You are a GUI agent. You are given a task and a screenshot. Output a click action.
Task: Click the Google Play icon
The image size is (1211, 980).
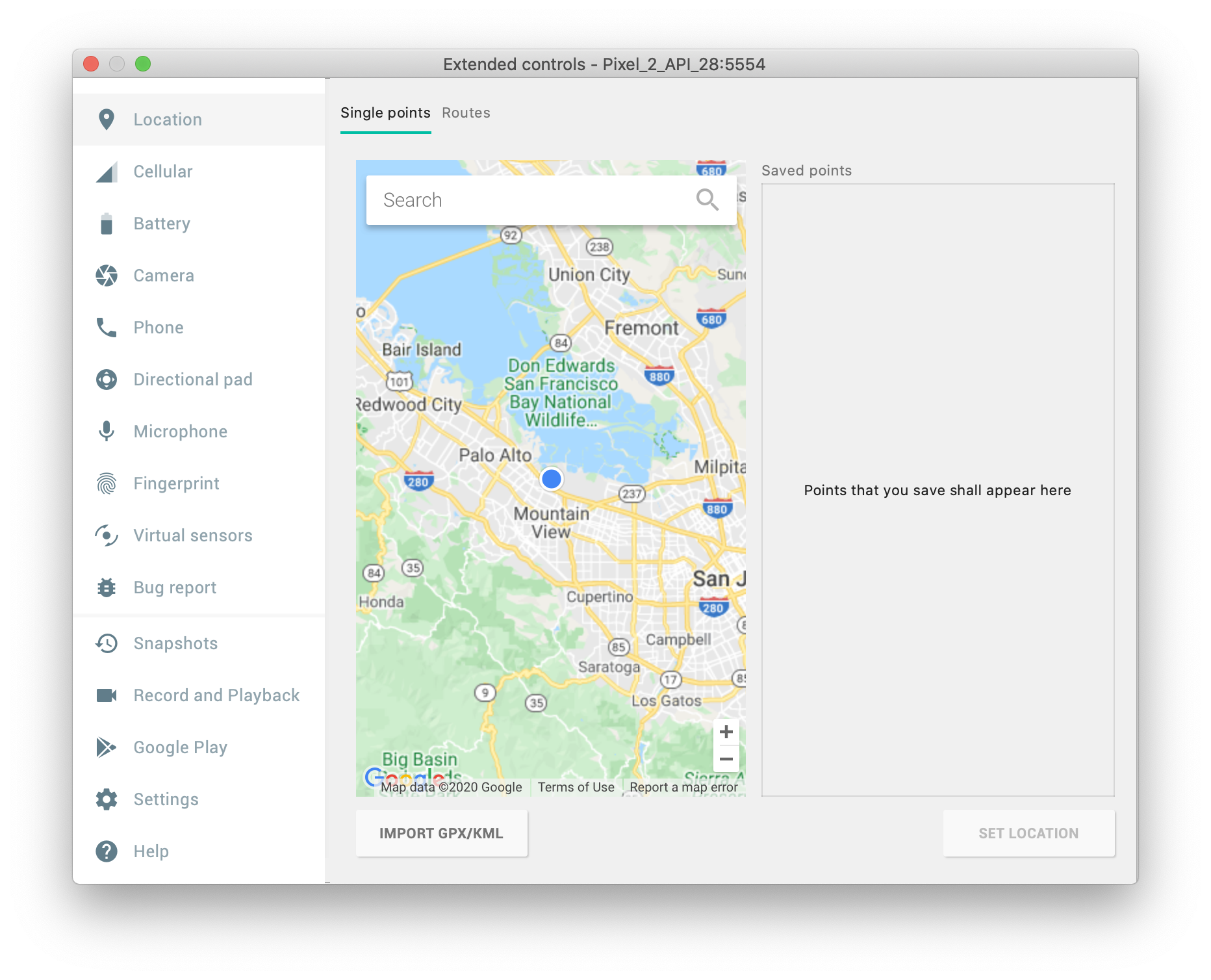[x=107, y=747]
